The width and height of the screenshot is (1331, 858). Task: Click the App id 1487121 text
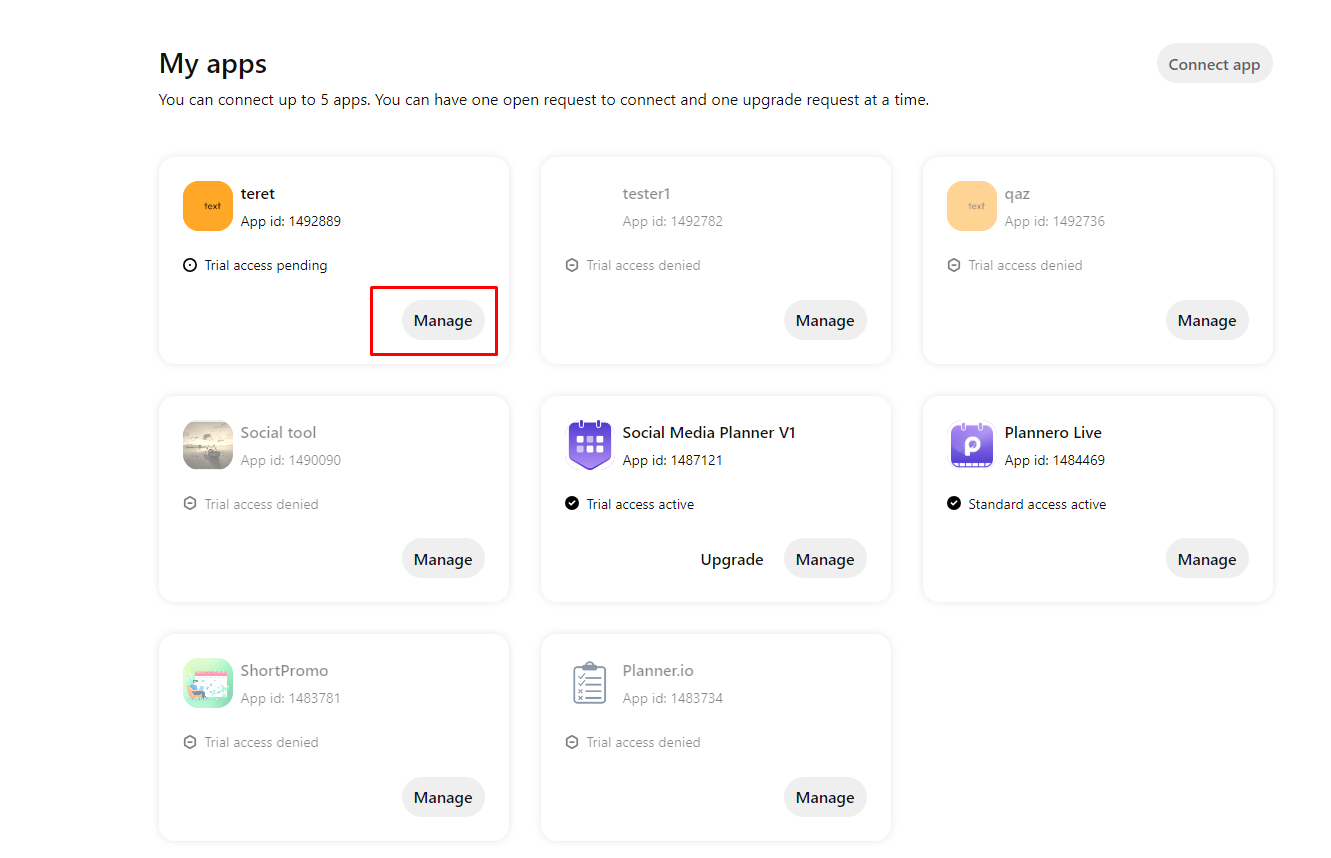pos(673,460)
